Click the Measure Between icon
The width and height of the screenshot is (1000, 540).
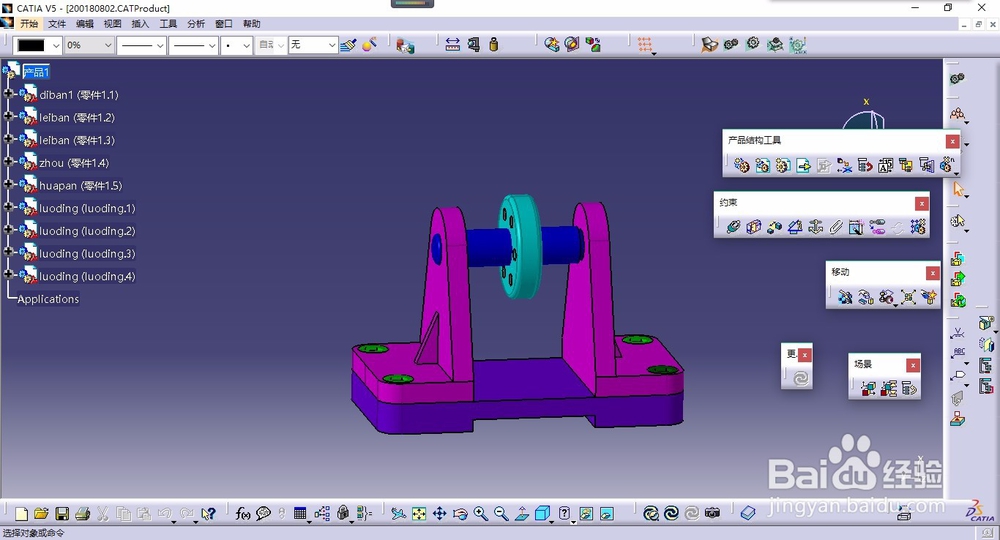click(x=452, y=45)
